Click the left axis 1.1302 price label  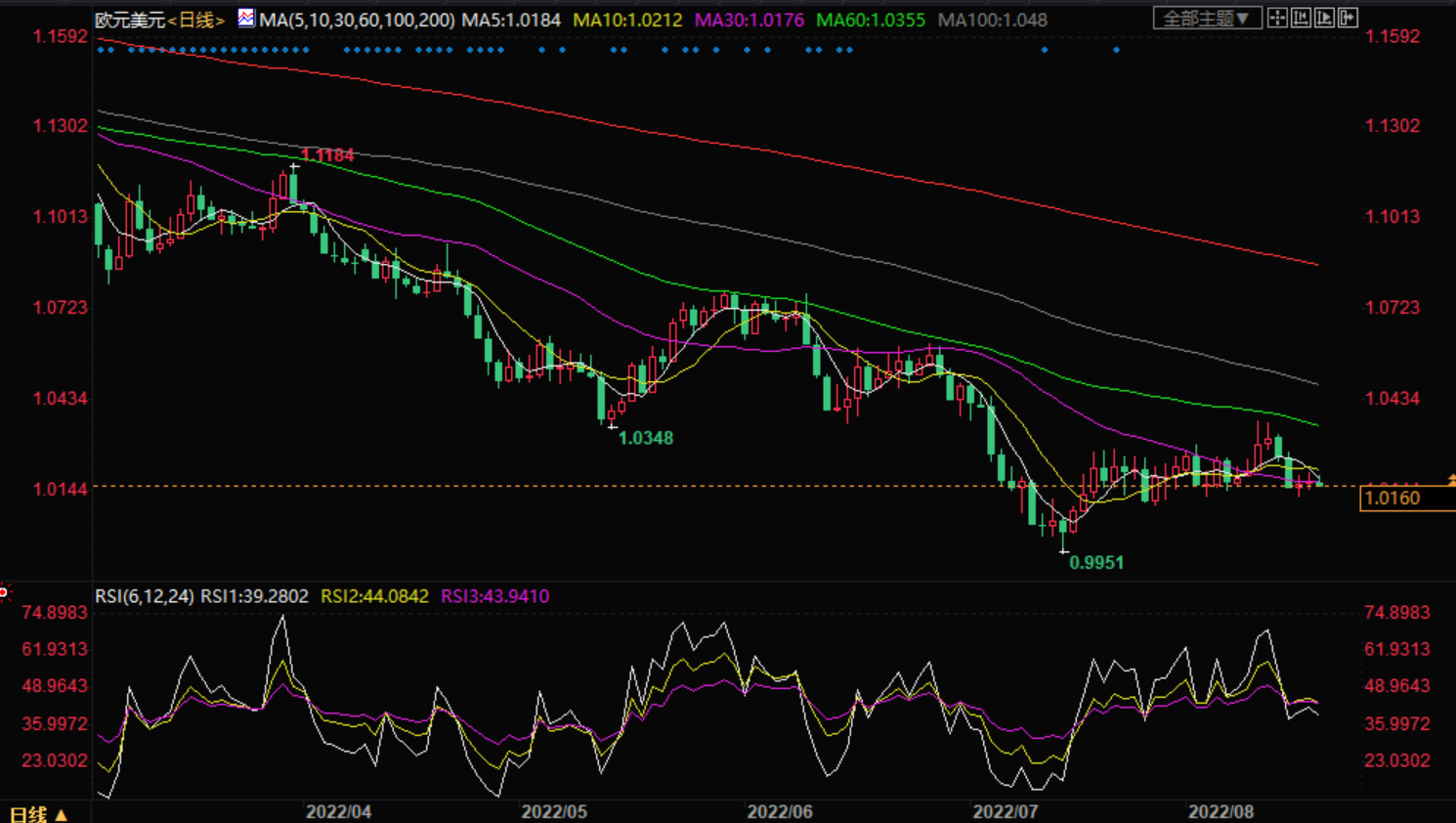coord(61,126)
